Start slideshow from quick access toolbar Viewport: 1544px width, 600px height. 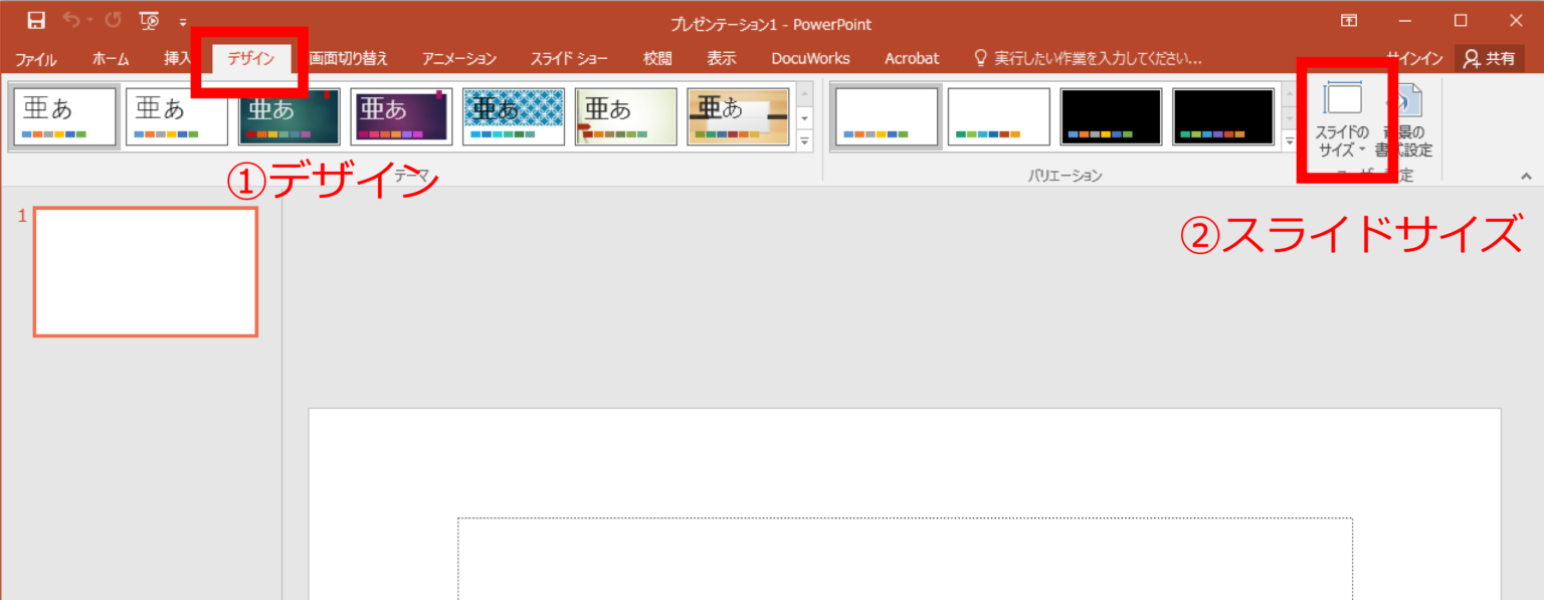coord(148,19)
